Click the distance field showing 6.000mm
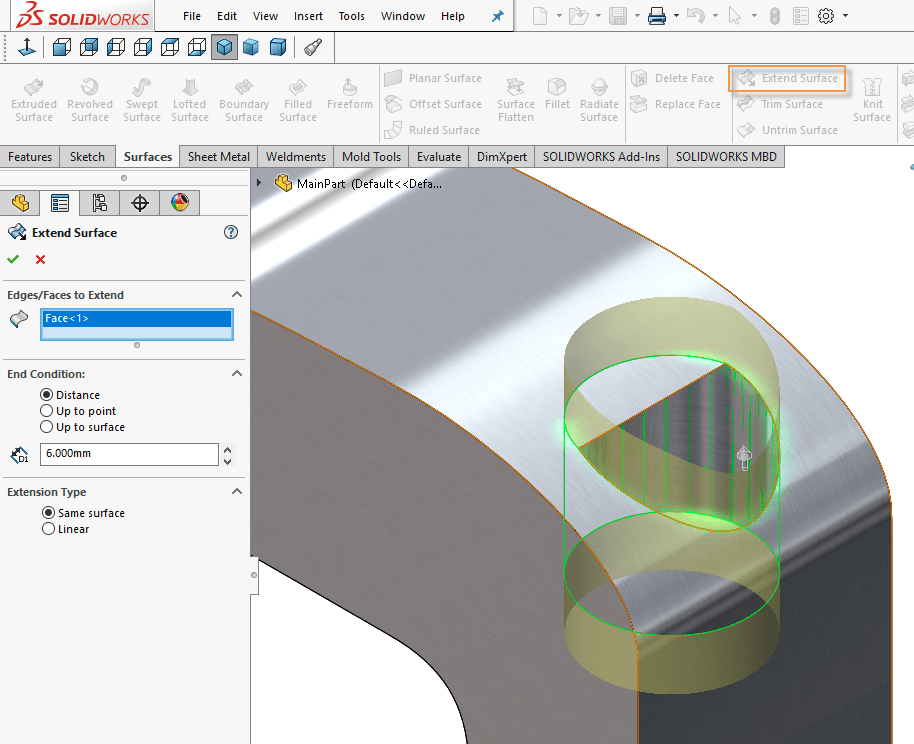914x744 pixels. [129, 454]
